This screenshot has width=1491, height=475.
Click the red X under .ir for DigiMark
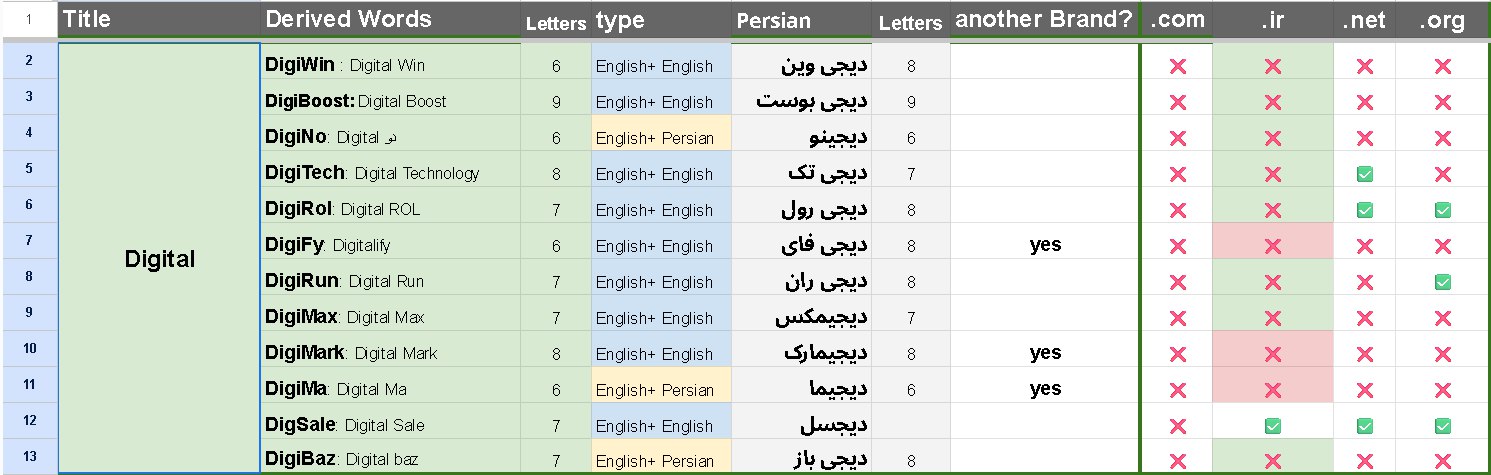pyautogui.click(x=1272, y=354)
